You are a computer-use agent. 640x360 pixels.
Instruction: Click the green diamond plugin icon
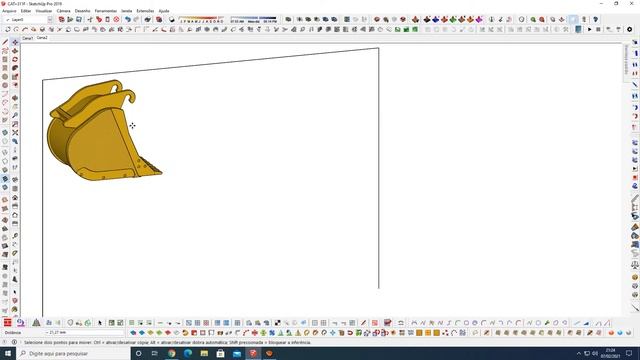click(x=453, y=20)
